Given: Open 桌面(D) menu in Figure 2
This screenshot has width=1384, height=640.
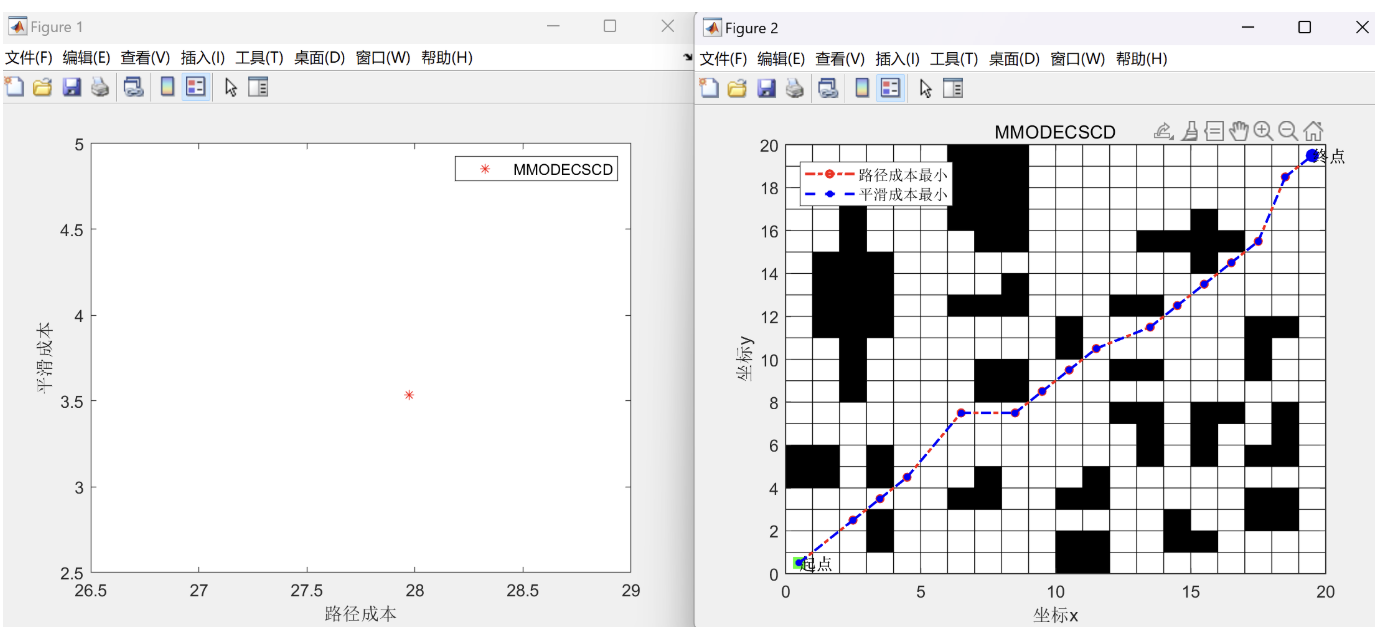Looking at the screenshot, I should tap(1015, 59).
